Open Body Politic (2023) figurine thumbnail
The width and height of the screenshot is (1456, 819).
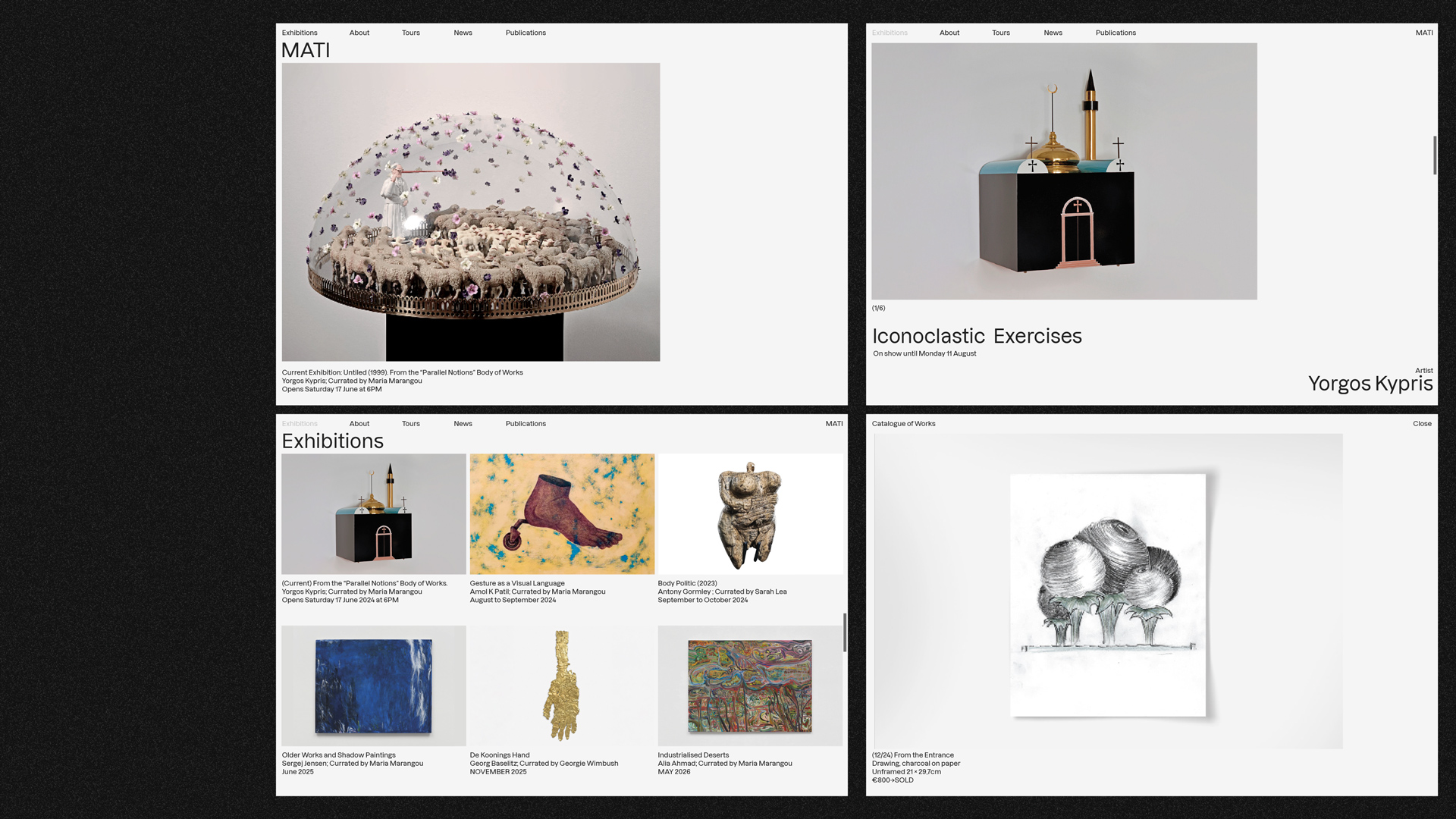pyautogui.click(x=749, y=514)
